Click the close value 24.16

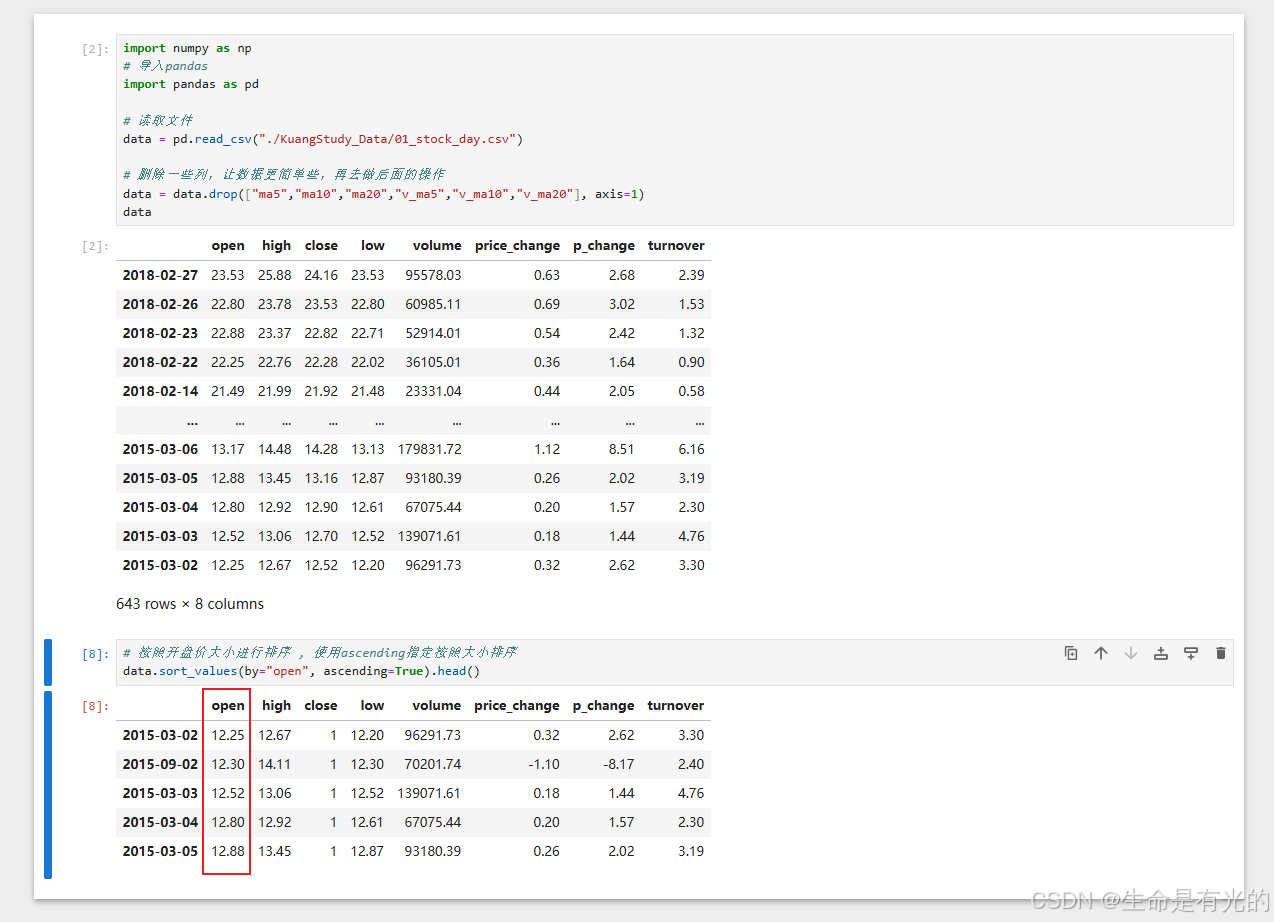click(321, 275)
